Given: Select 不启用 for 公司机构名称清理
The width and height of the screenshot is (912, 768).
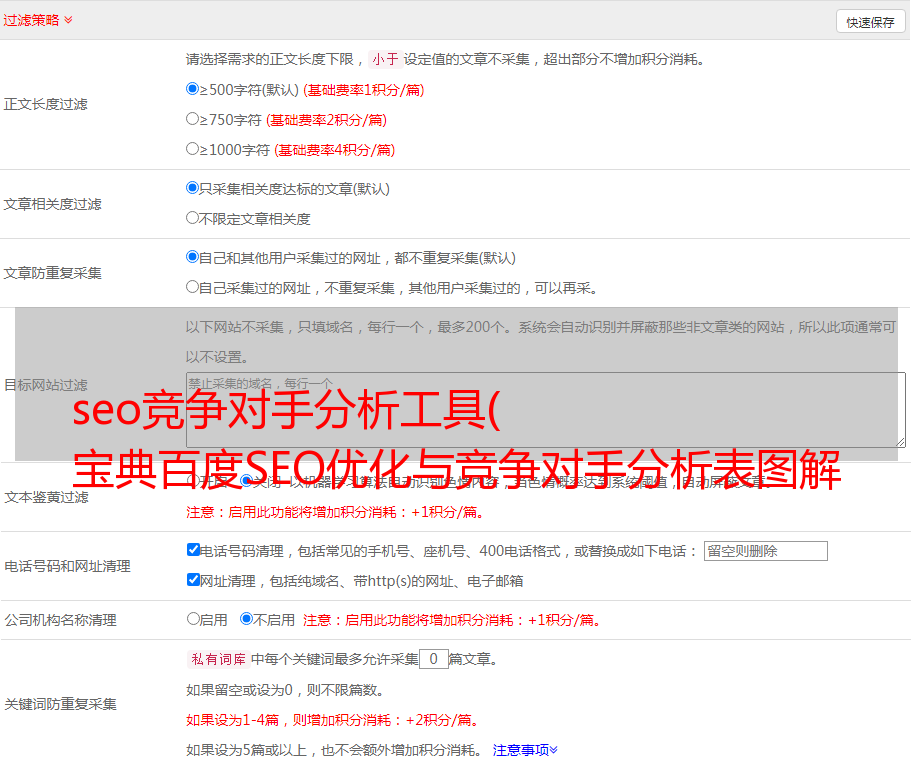Looking at the screenshot, I should (246, 619).
